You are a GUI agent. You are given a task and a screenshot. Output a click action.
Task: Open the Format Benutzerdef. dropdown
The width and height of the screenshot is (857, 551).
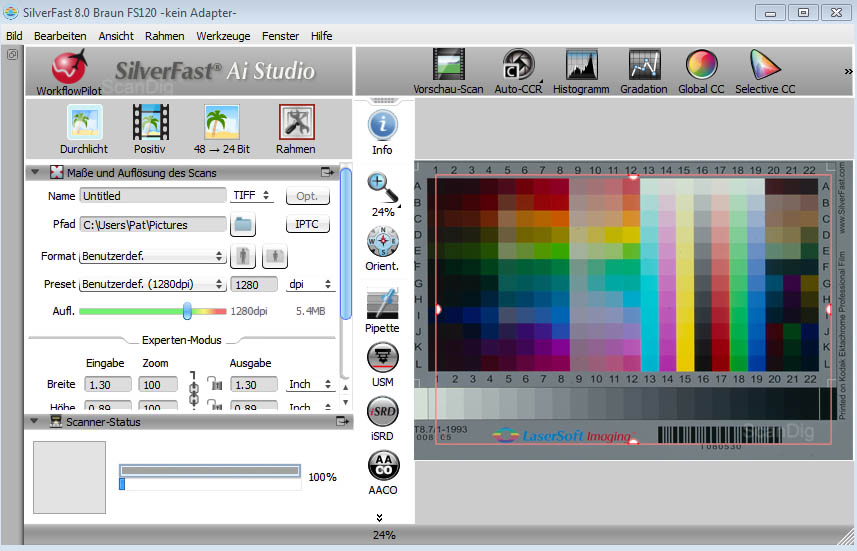coord(152,256)
